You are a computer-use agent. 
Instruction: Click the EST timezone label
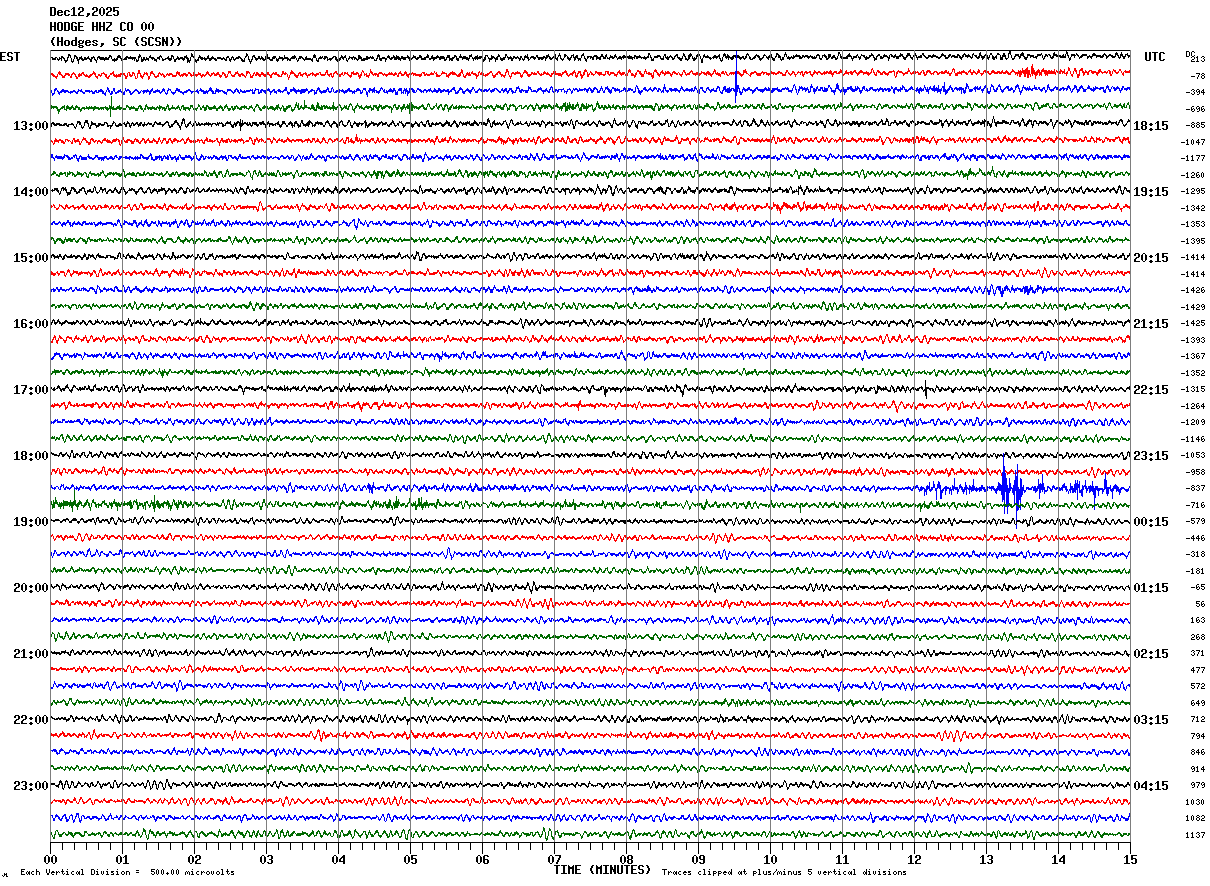point(10,57)
